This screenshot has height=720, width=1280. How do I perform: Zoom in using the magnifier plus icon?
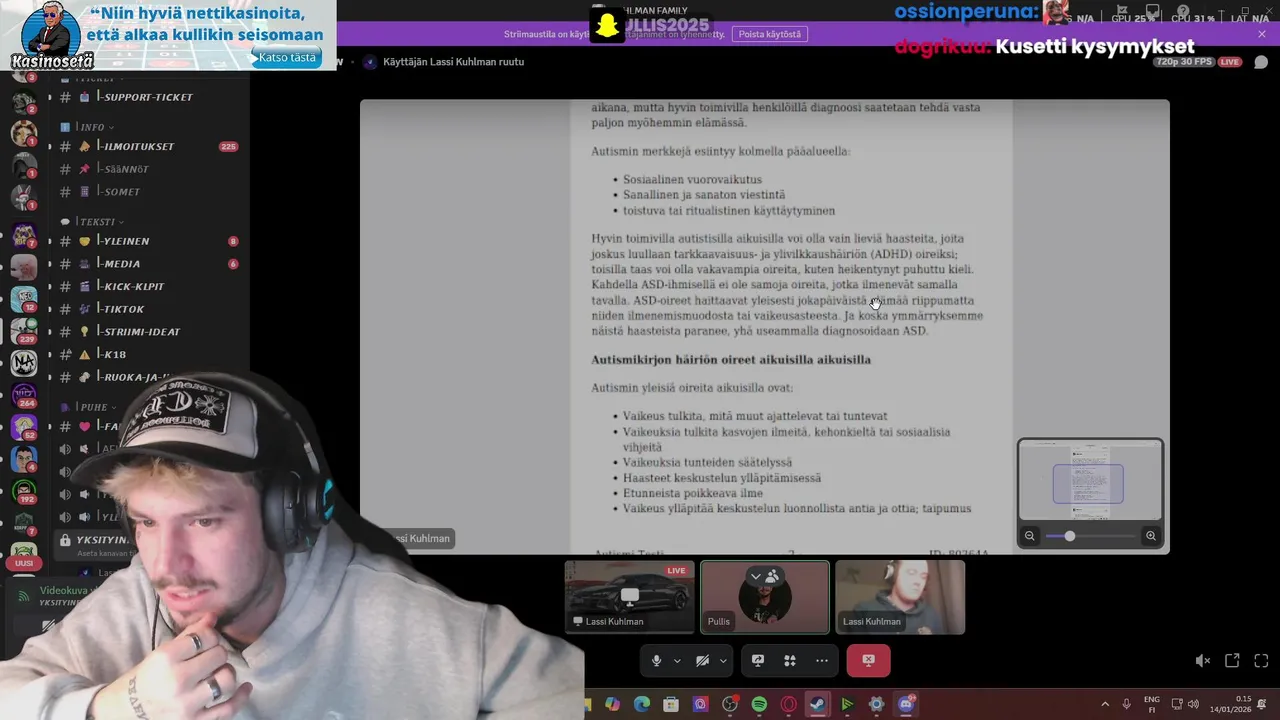click(x=1151, y=536)
